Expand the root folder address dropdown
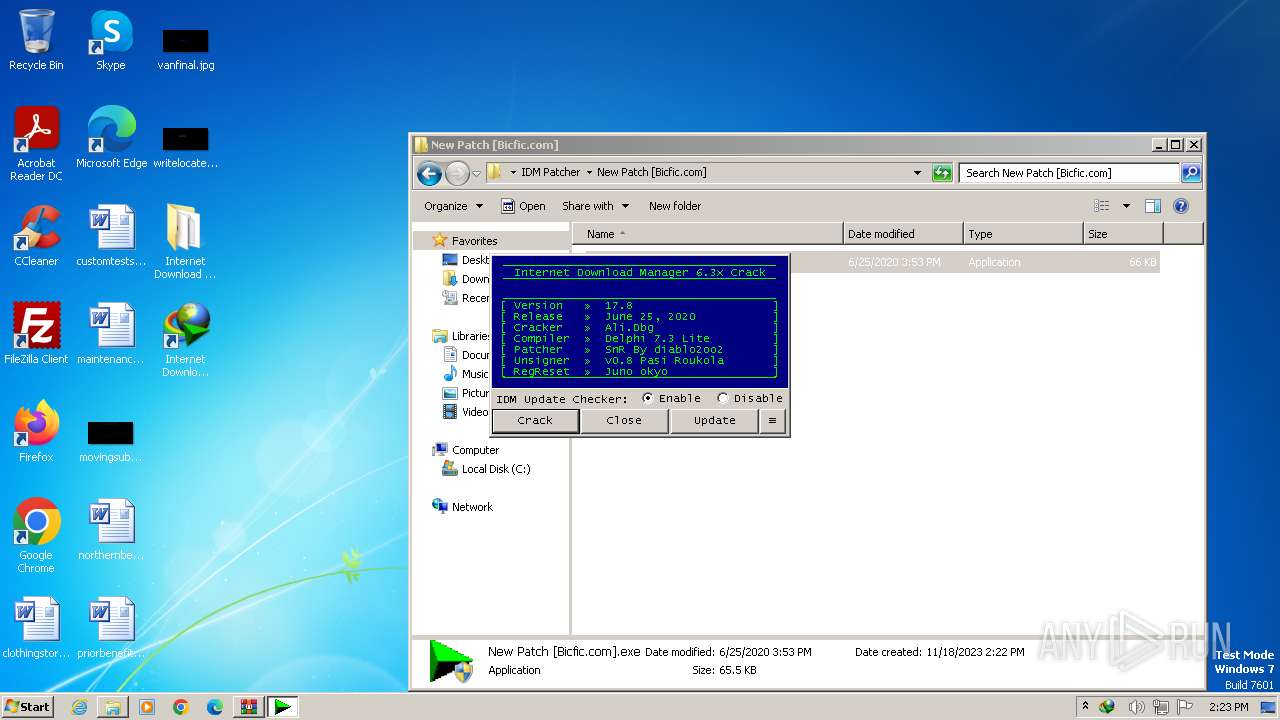The height and width of the screenshot is (720, 1280). 513,172
